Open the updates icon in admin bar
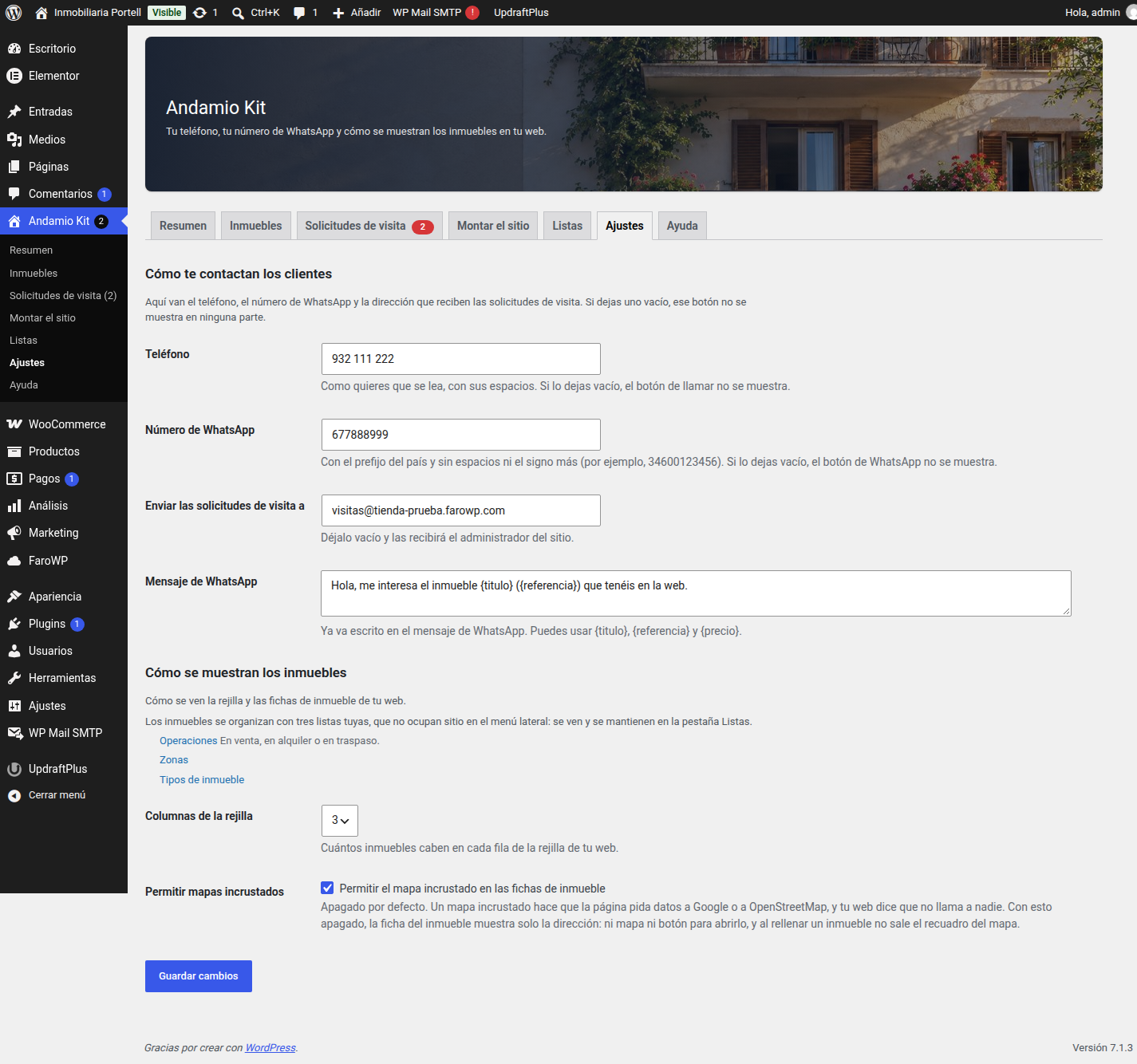Viewport: 1137px width, 1064px height. coord(199,13)
